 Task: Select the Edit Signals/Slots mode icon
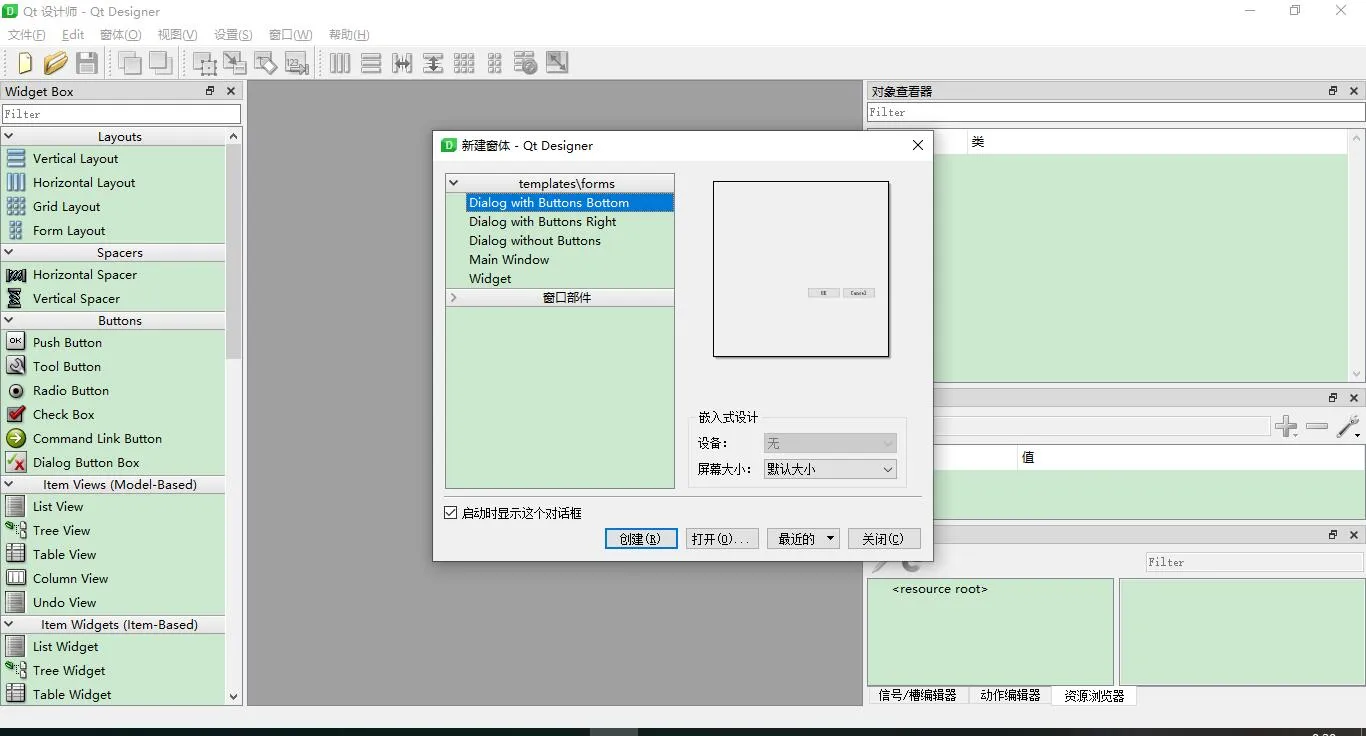click(235, 63)
